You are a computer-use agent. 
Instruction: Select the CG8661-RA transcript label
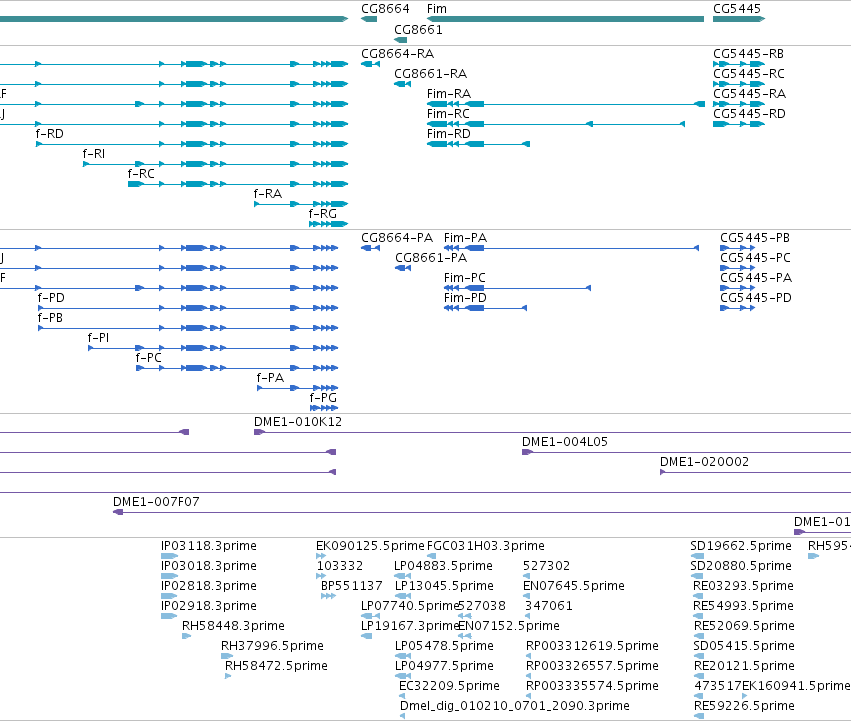pyautogui.click(x=430, y=74)
